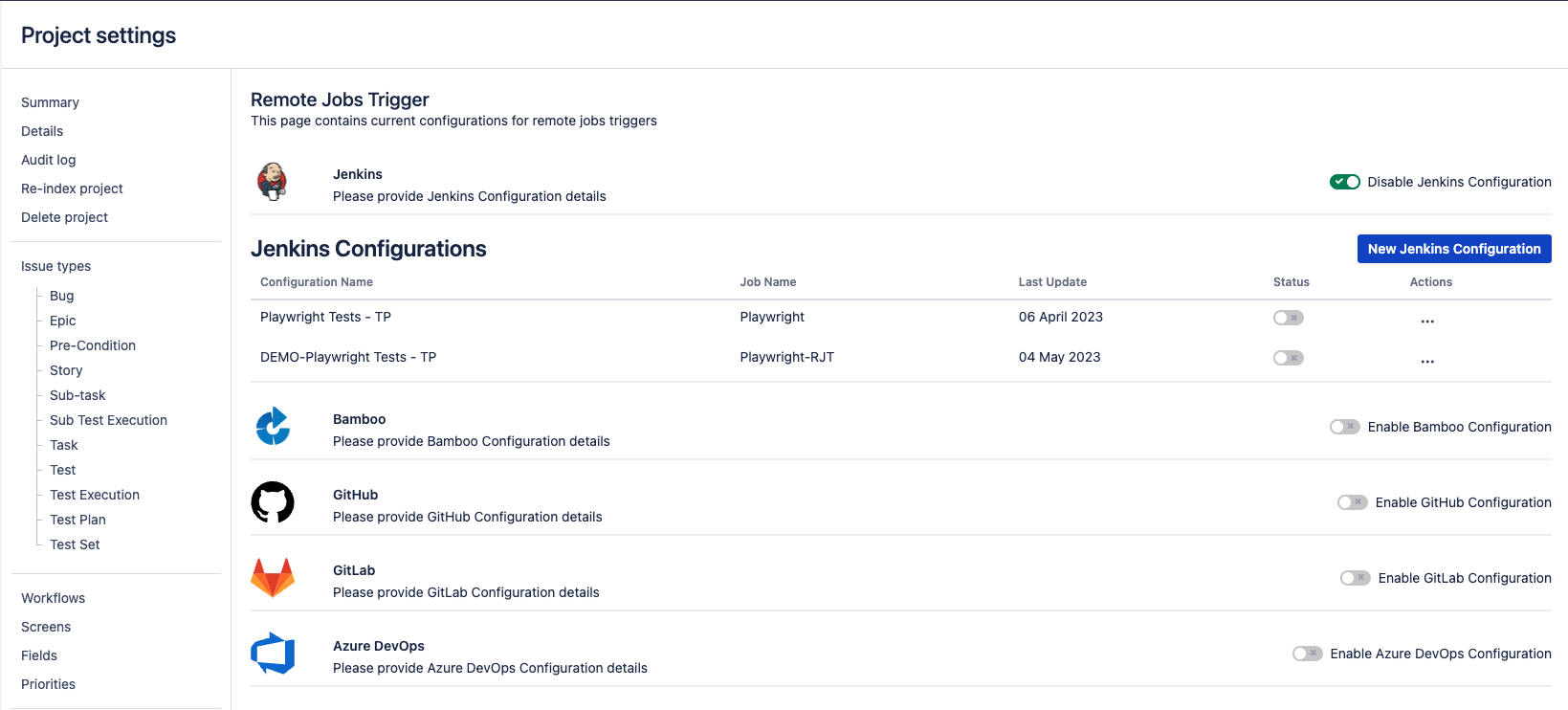Enable Azure DevOps Configuration toggle

(x=1308, y=654)
